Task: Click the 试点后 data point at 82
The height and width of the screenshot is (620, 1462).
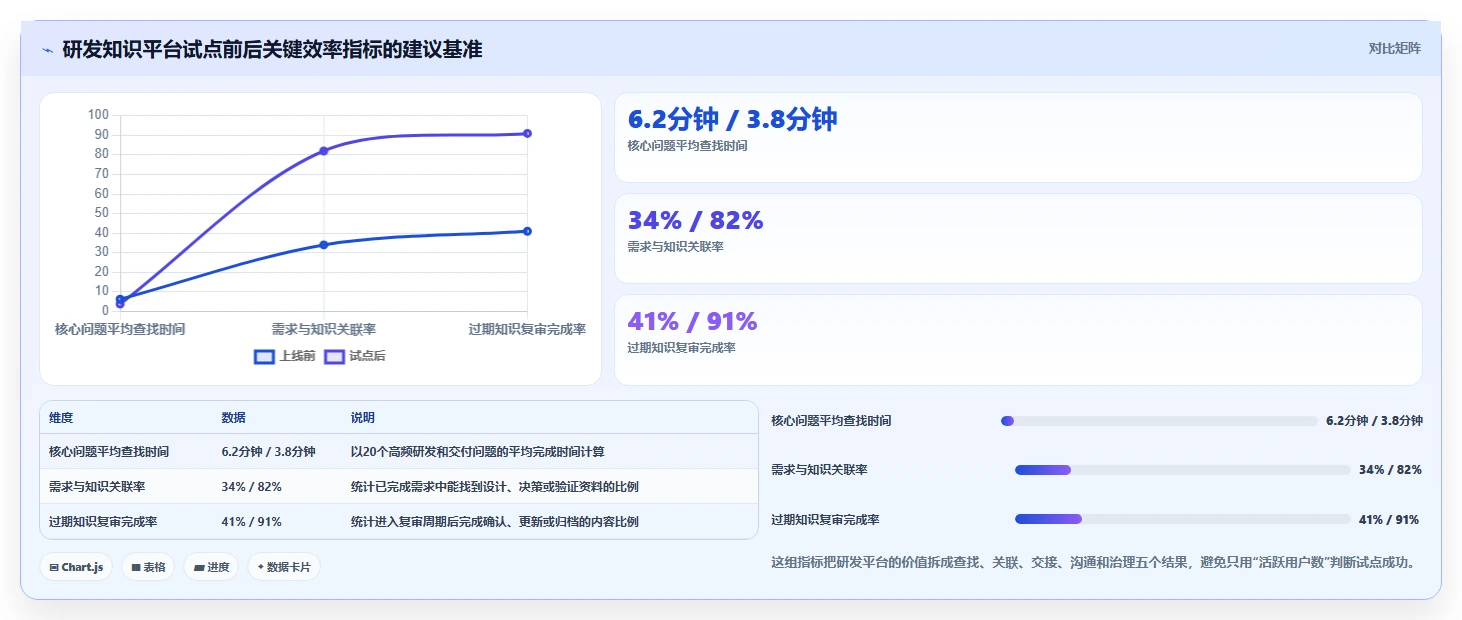Action: 324,151
